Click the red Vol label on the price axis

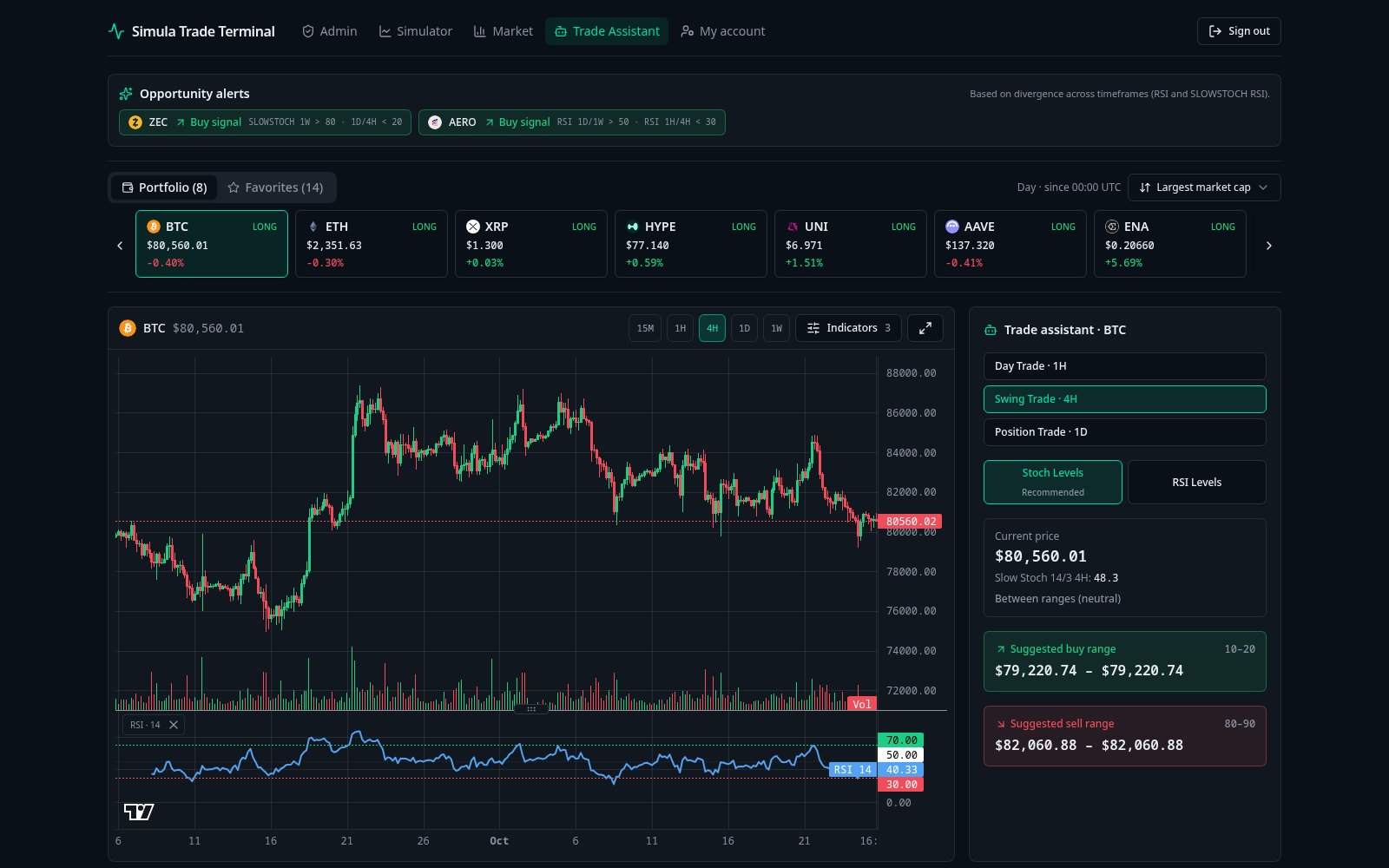(862, 704)
